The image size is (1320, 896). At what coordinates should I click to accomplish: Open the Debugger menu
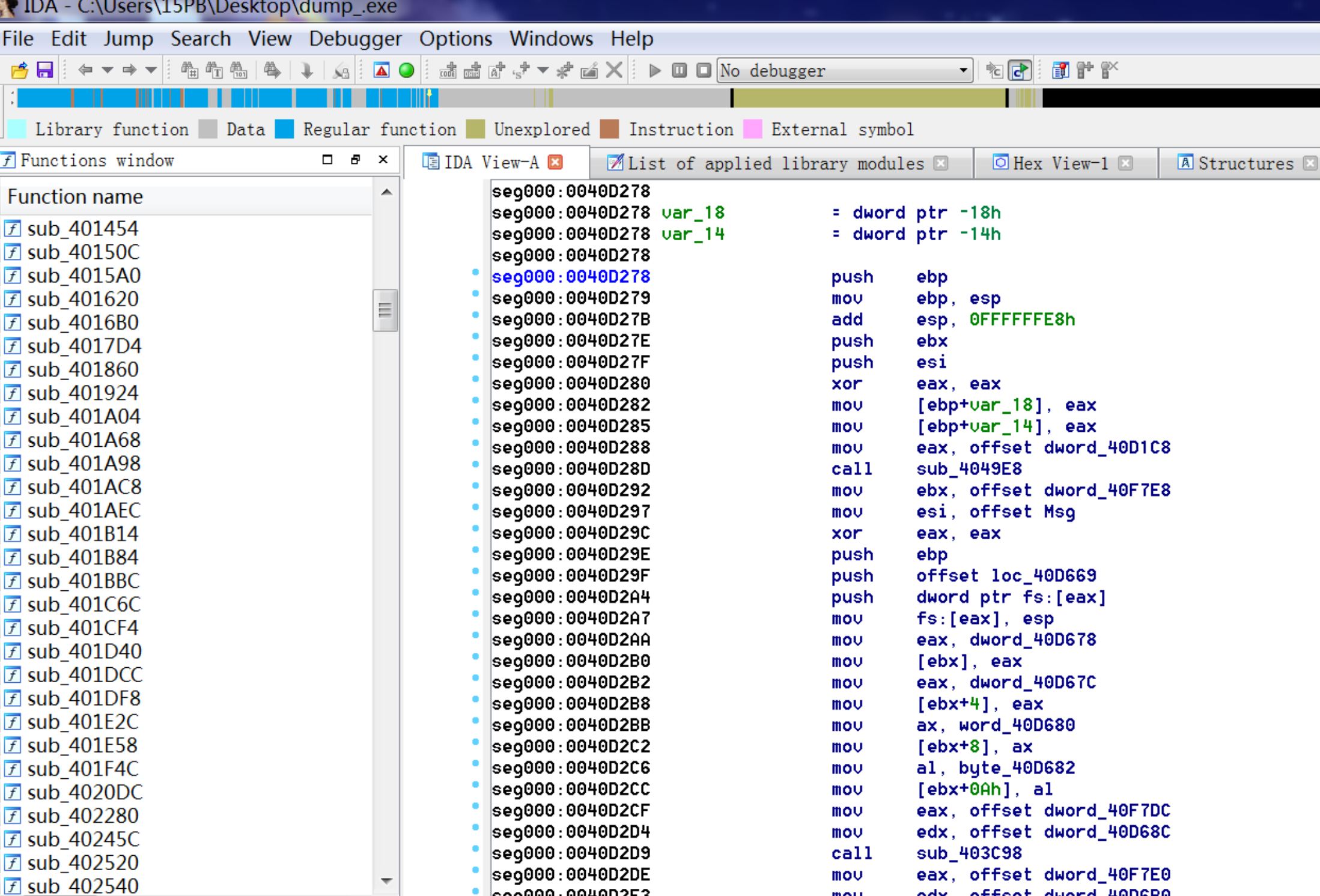(354, 39)
